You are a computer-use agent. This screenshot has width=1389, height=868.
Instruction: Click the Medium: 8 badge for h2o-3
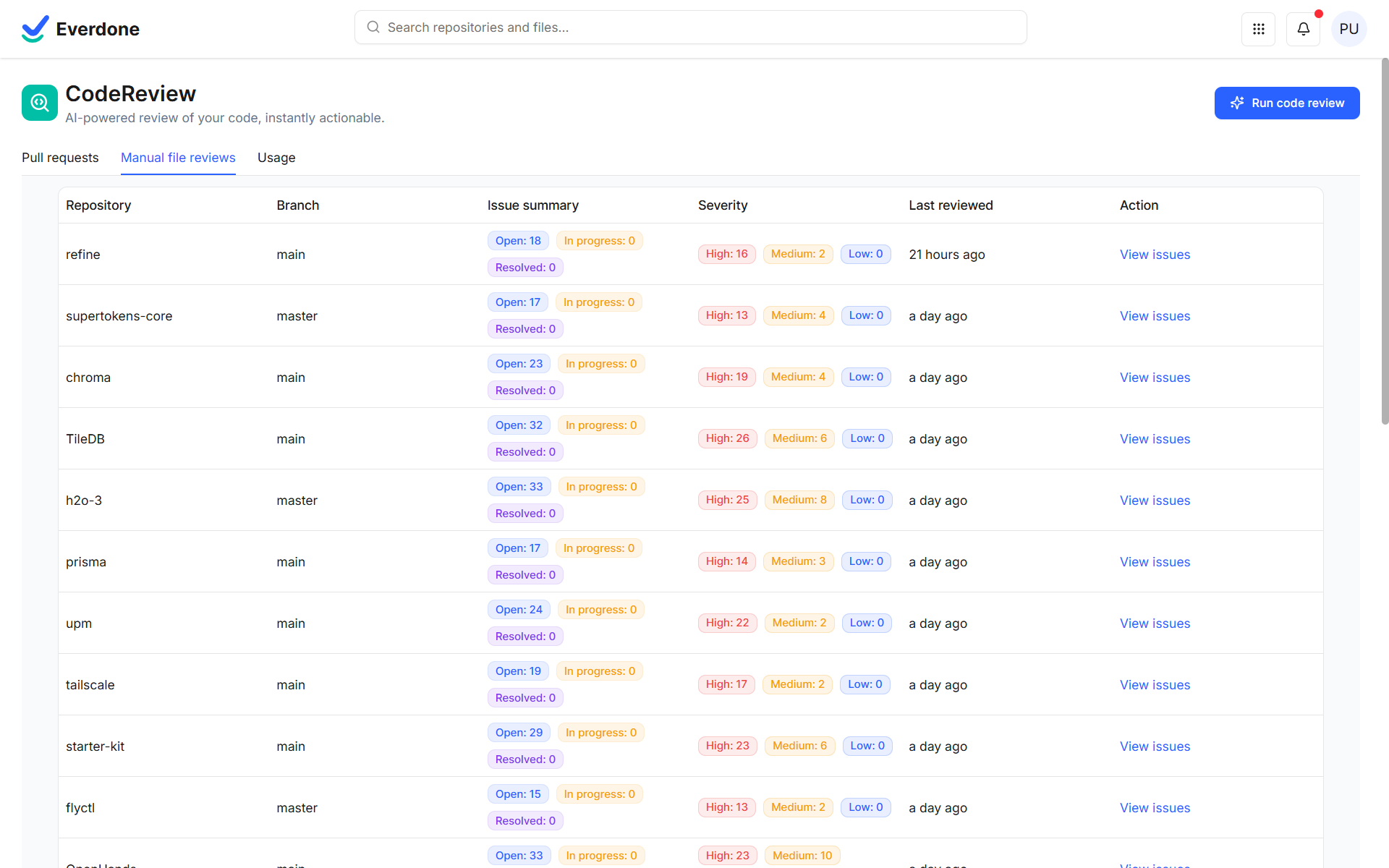coord(799,500)
